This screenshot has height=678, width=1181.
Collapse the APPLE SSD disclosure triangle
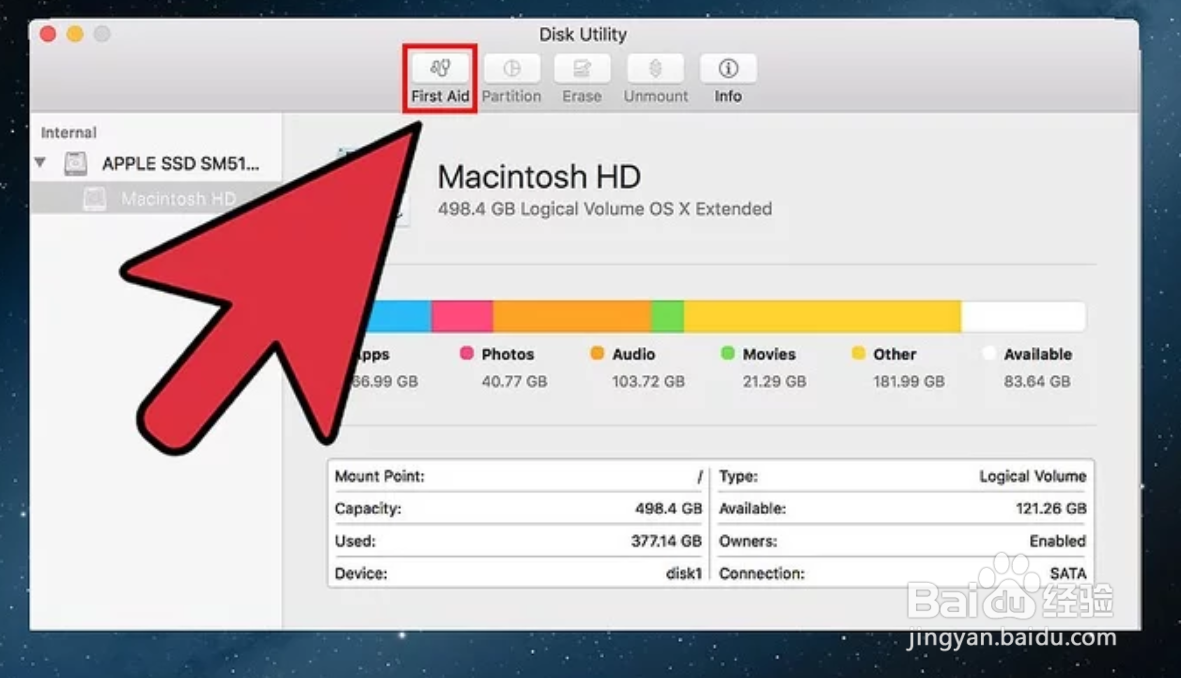click(x=41, y=163)
